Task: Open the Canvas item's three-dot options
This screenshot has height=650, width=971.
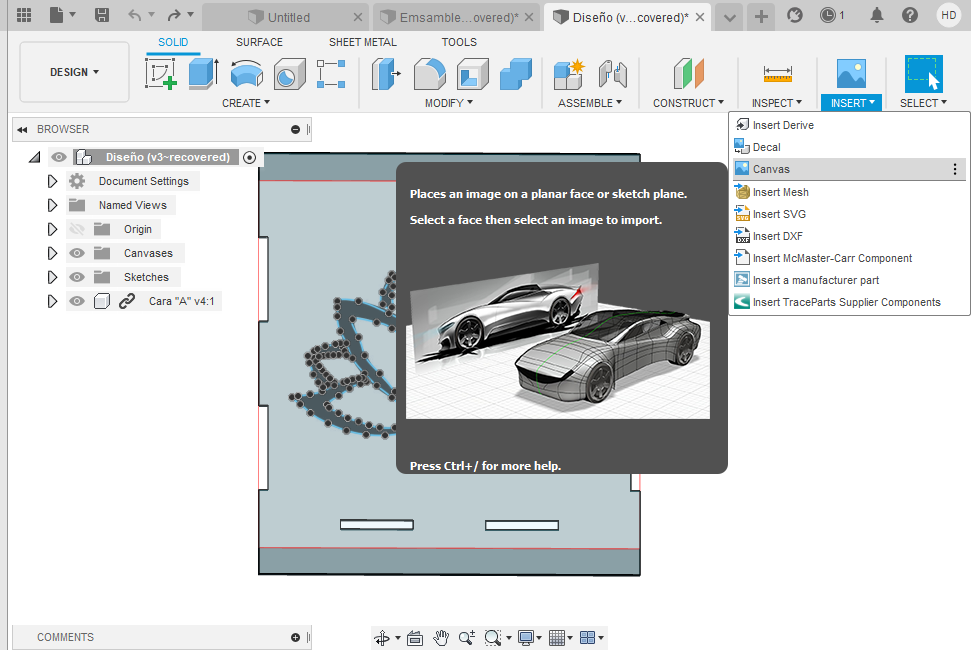Action: (x=955, y=169)
